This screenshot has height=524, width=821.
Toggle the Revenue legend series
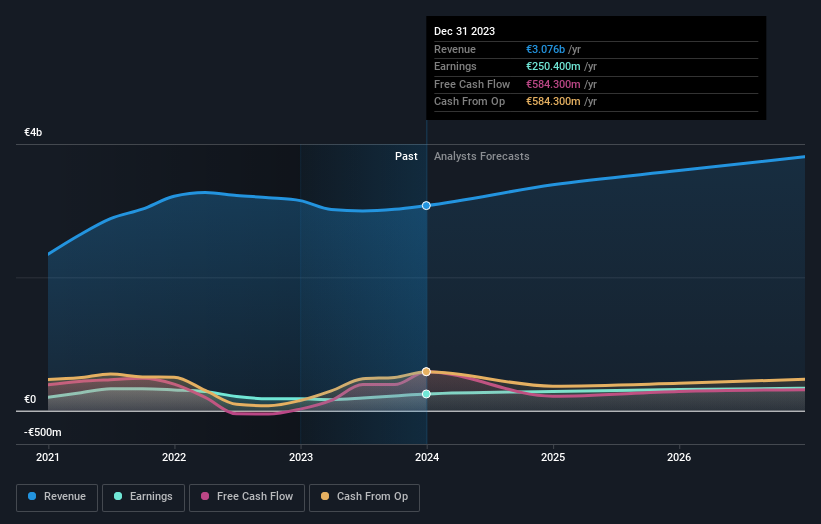57,497
